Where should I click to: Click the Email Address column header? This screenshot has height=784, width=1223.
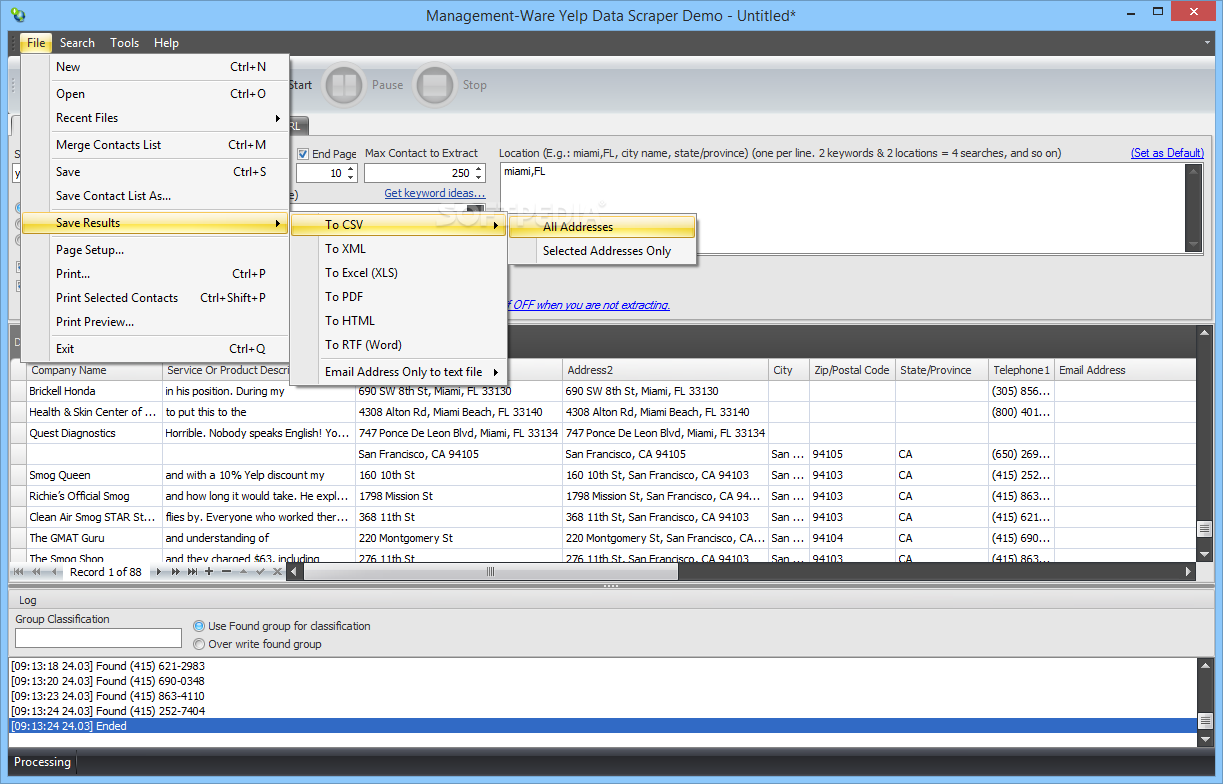[1125, 370]
